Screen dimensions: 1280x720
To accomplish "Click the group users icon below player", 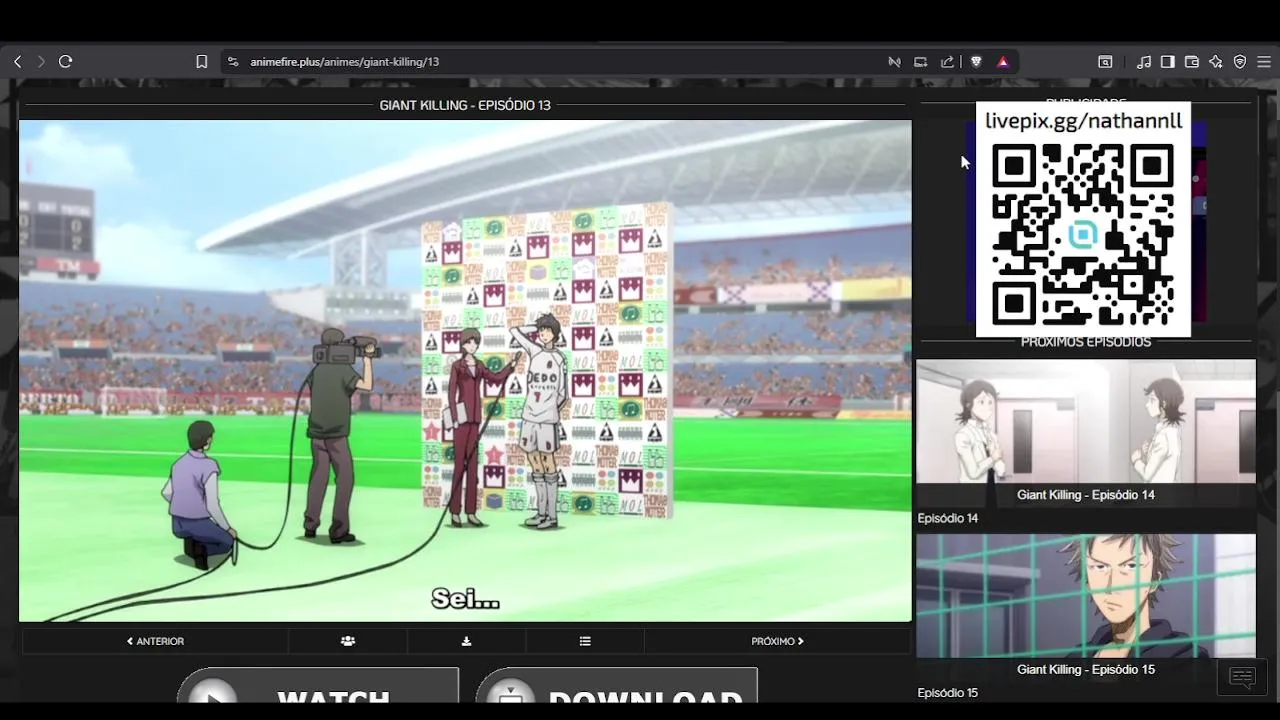I will (348, 641).
